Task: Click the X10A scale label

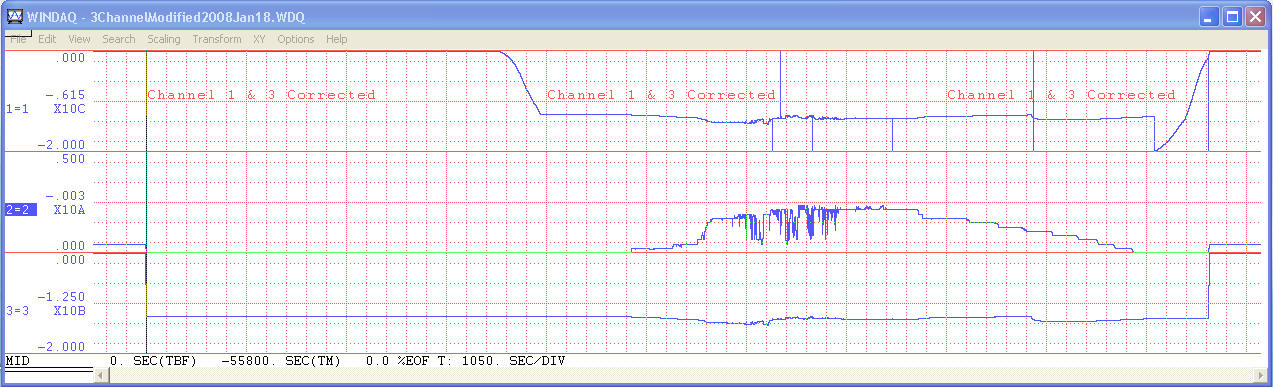Action: (x=69, y=209)
